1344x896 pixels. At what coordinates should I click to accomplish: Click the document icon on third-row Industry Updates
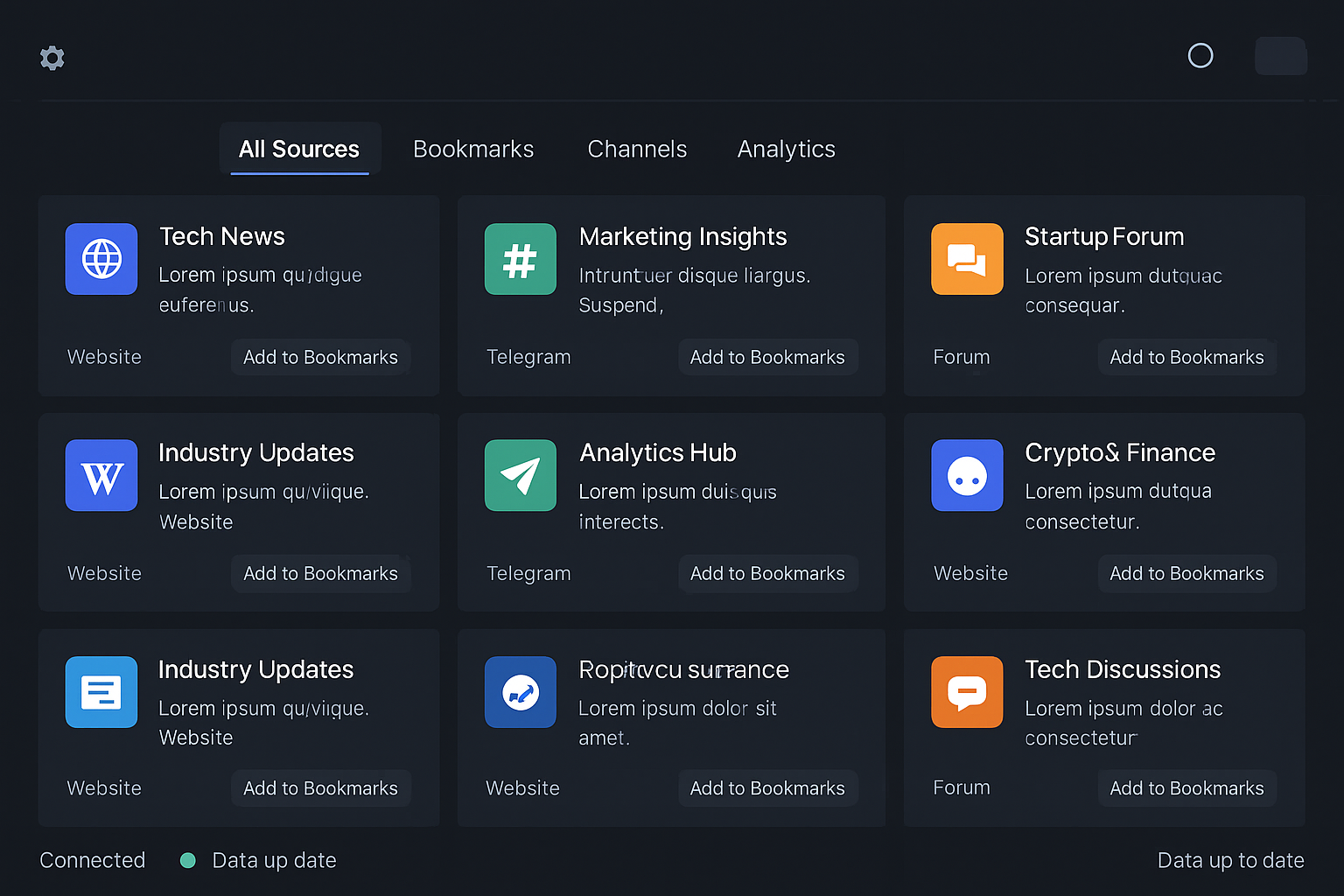point(101,692)
